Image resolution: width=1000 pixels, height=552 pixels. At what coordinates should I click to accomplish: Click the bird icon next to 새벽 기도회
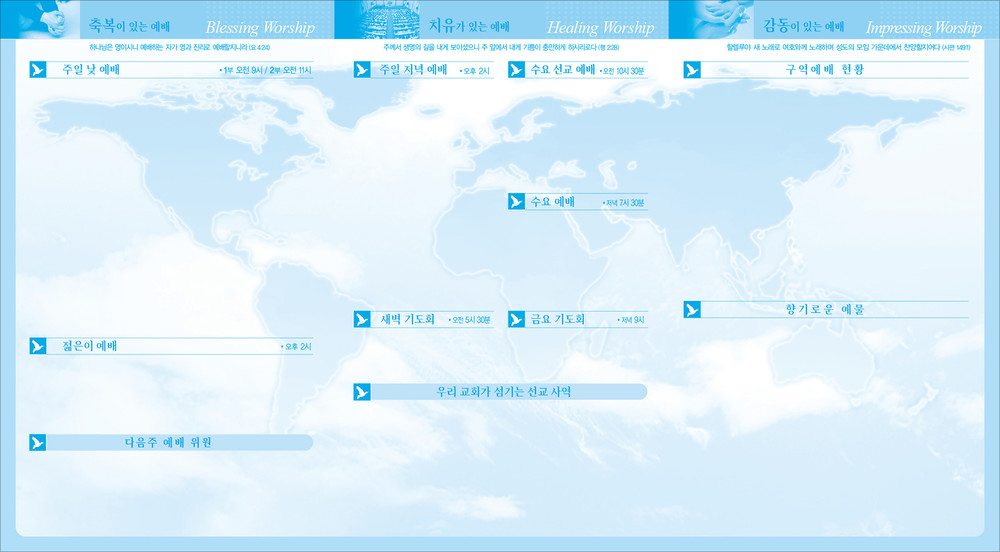pos(362,320)
